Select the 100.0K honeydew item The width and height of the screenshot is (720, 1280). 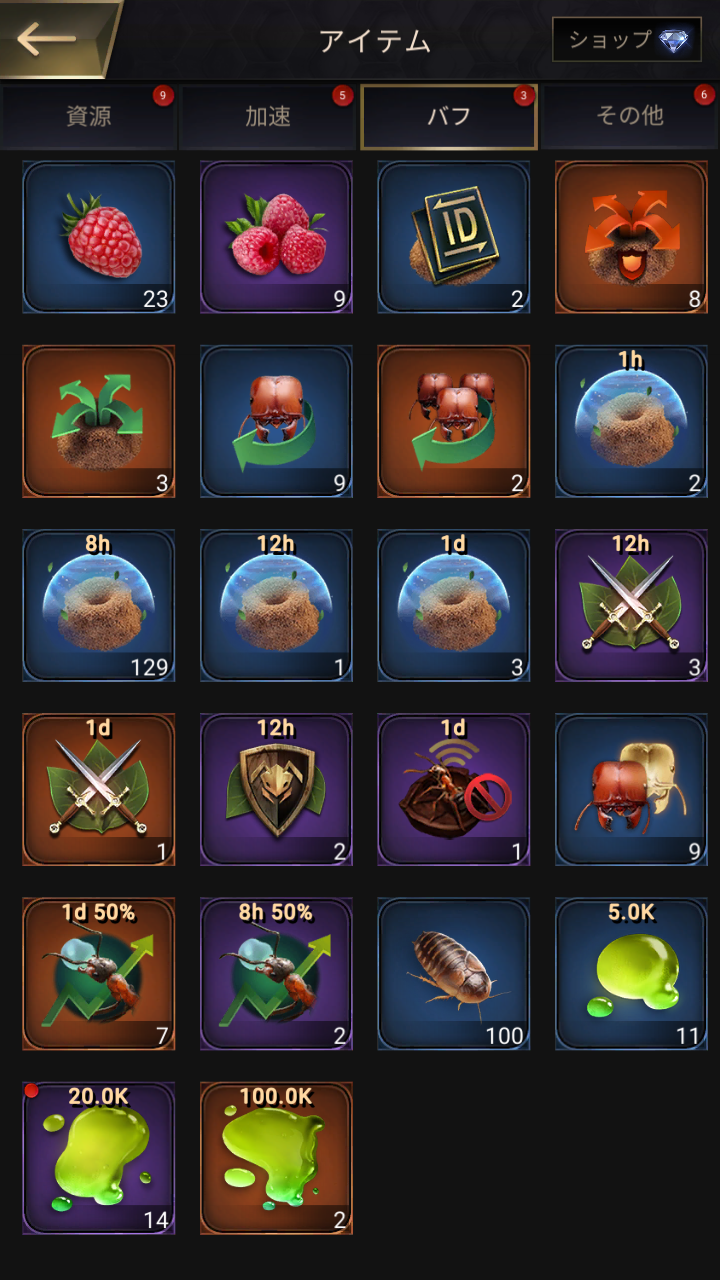pos(276,1158)
